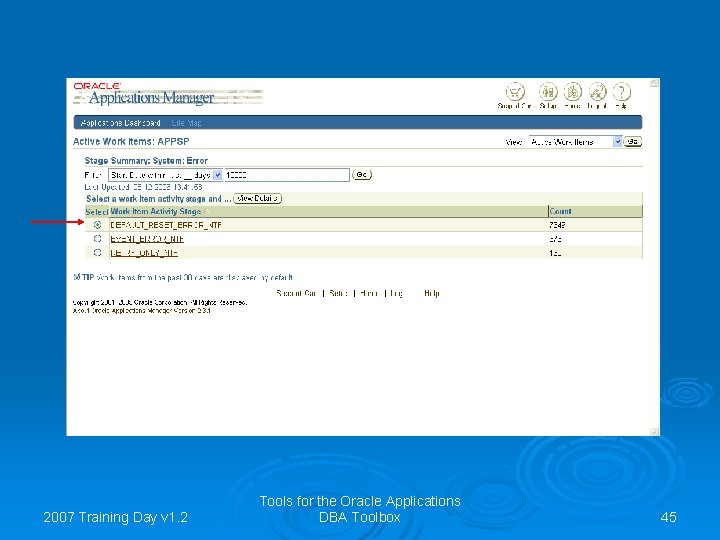Click the Logout footer link

tap(396, 293)
